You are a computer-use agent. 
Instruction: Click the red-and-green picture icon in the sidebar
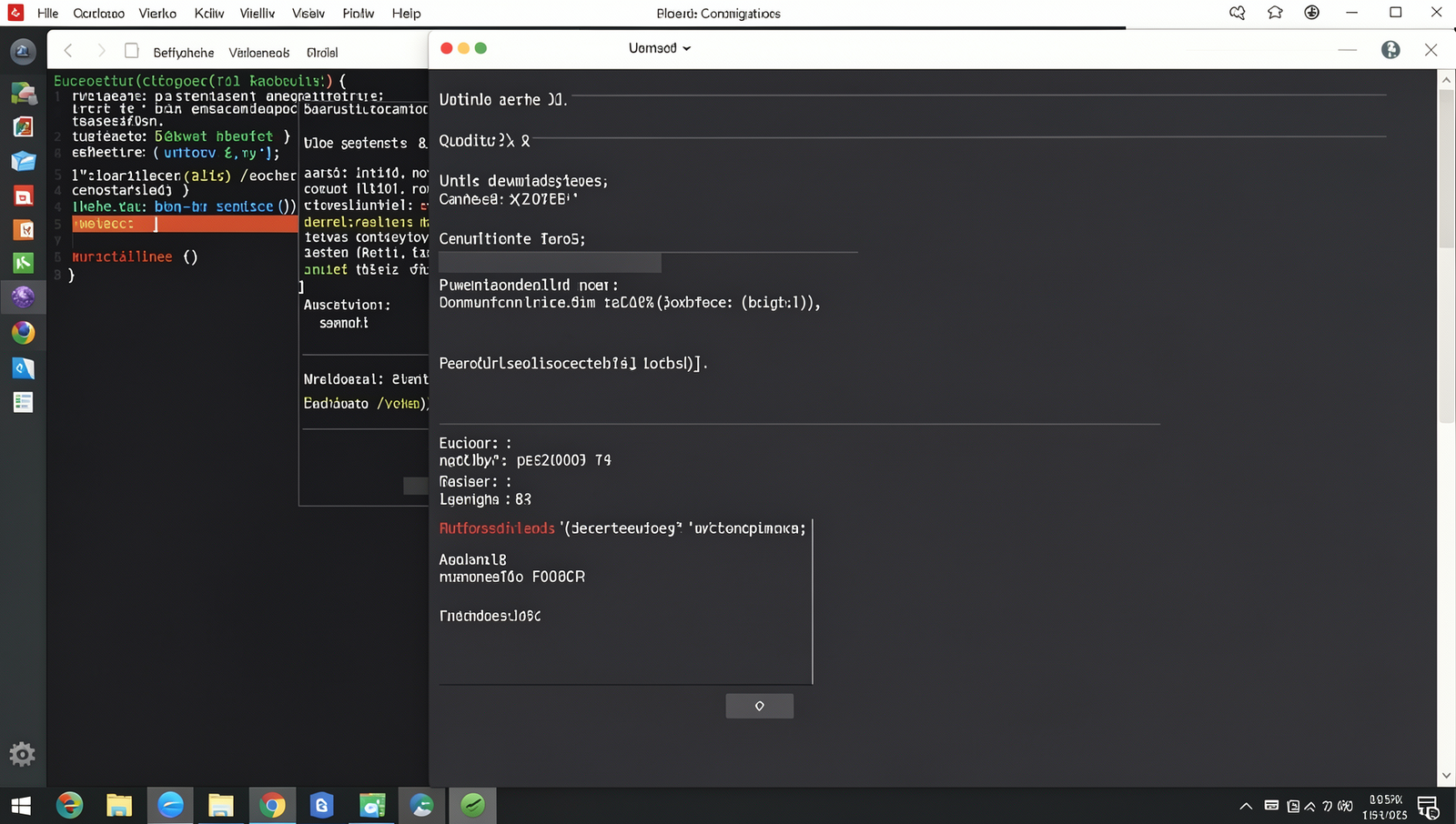click(23, 126)
